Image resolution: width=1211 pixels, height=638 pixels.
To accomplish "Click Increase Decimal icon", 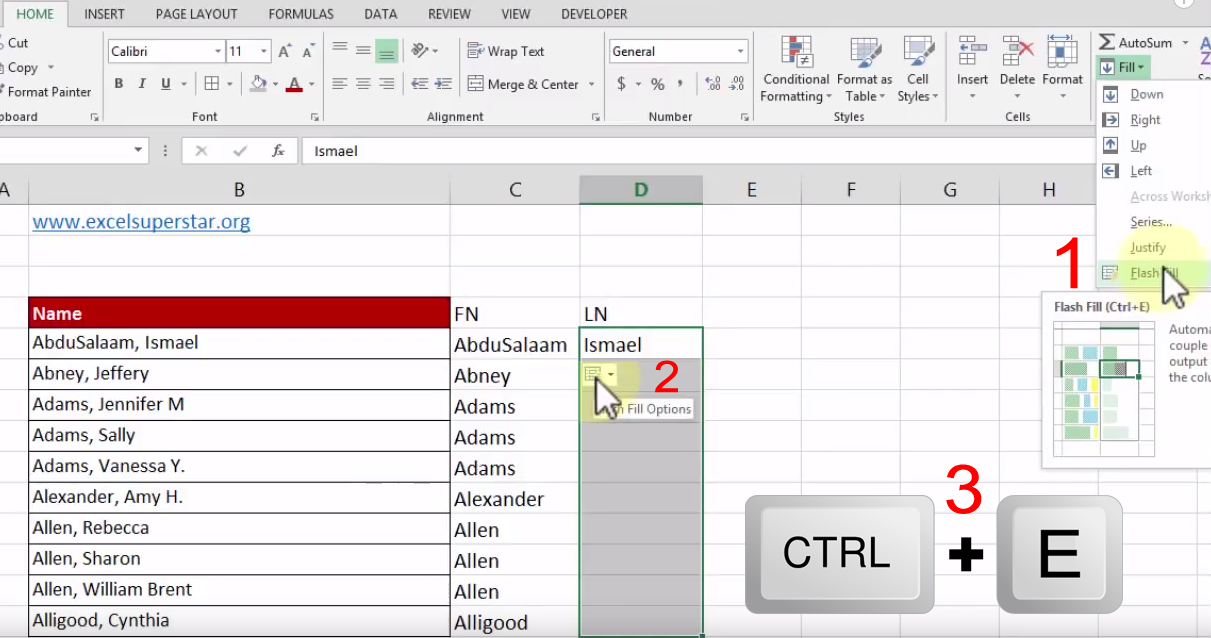I will coord(712,84).
